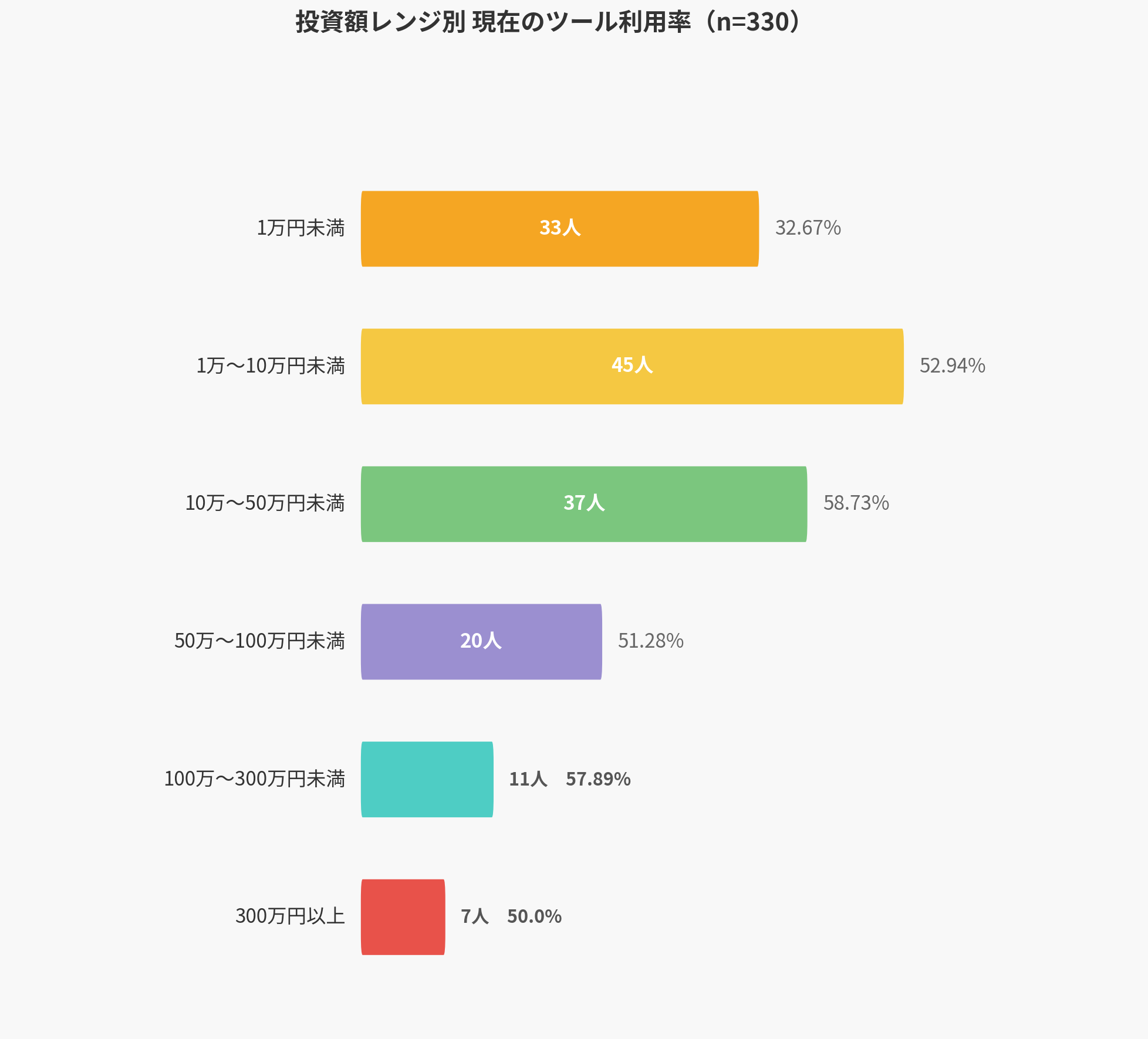Click the 10万〜50万円未満 axis label
This screenshot has width=1148, height=1039.
pos(265,503)
